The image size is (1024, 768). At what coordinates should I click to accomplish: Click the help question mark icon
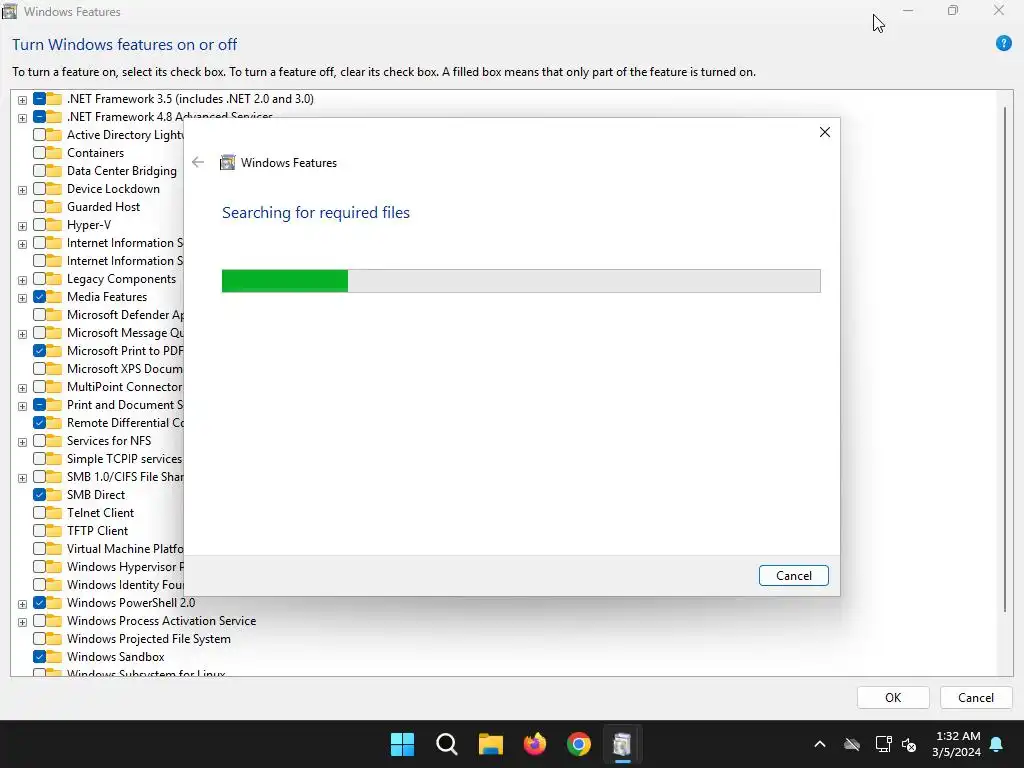[1003, 44]
